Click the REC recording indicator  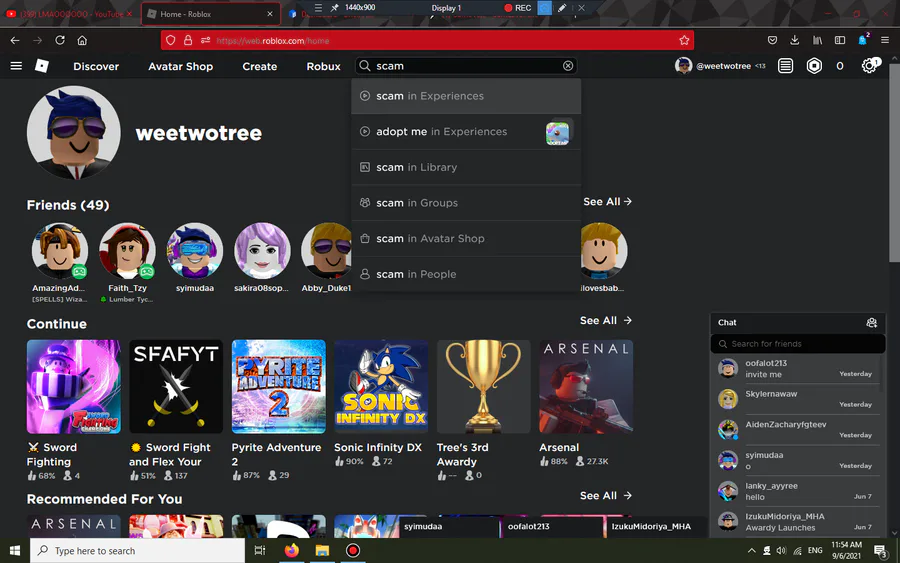point(518,8)
